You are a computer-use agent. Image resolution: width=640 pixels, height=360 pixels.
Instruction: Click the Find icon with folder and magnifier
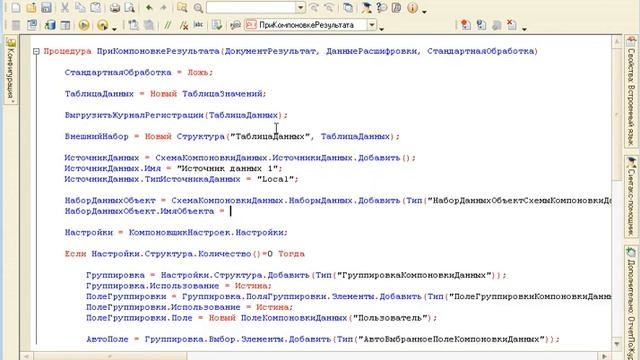(182, 7)
